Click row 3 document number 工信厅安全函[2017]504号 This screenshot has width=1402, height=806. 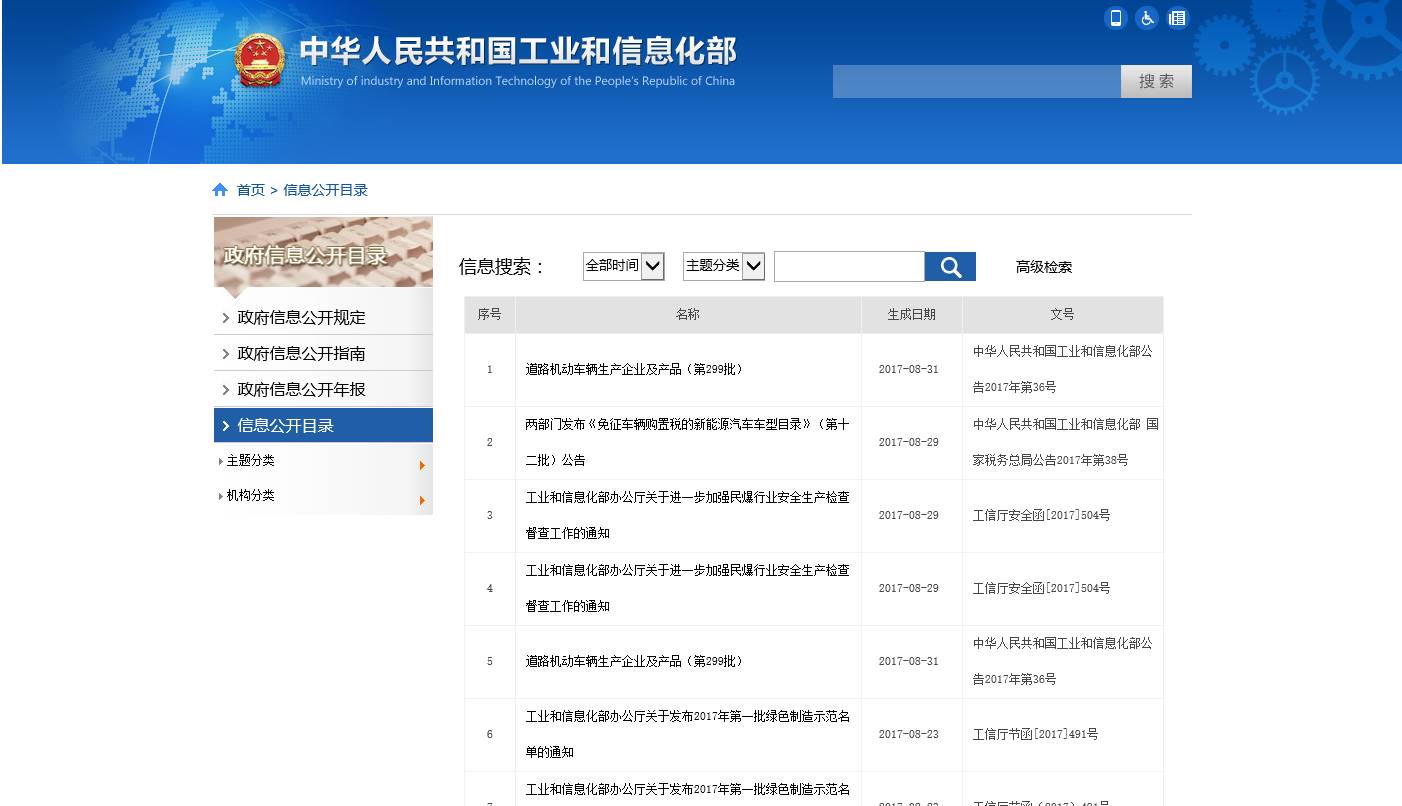tap(1042, 515)
